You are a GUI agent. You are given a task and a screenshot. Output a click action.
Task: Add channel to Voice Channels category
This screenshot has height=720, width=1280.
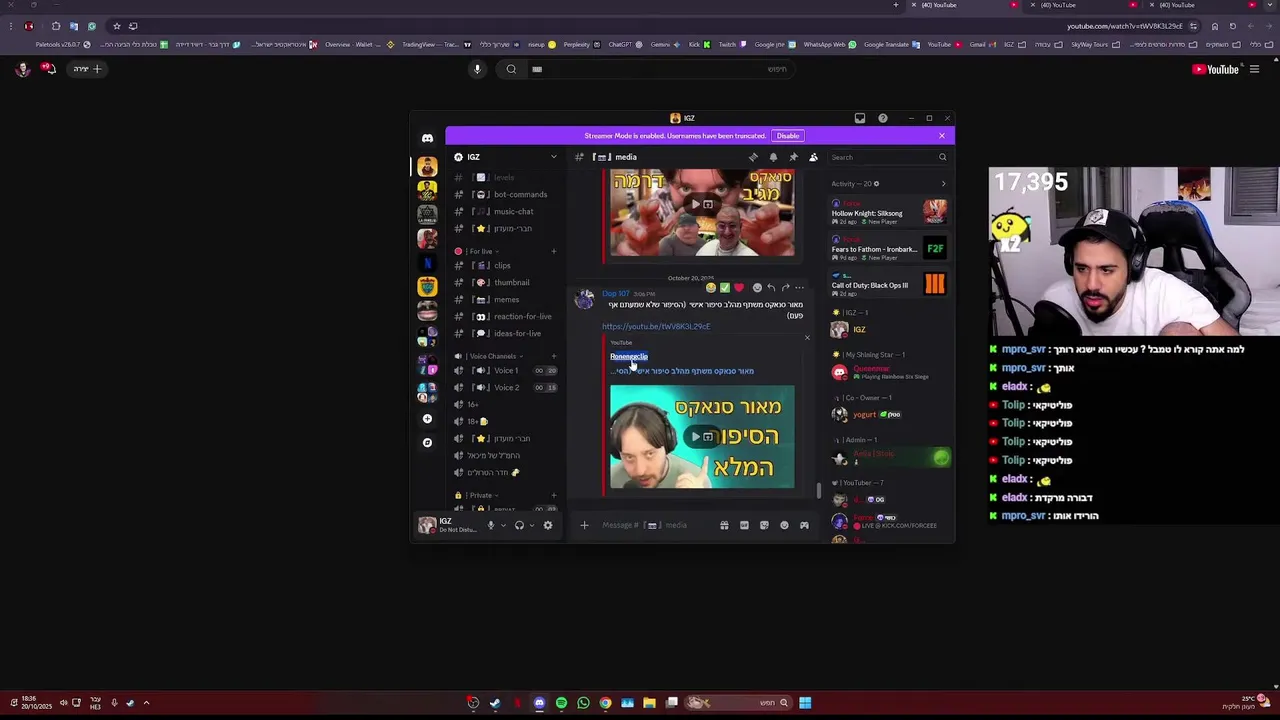coord(554,356)
